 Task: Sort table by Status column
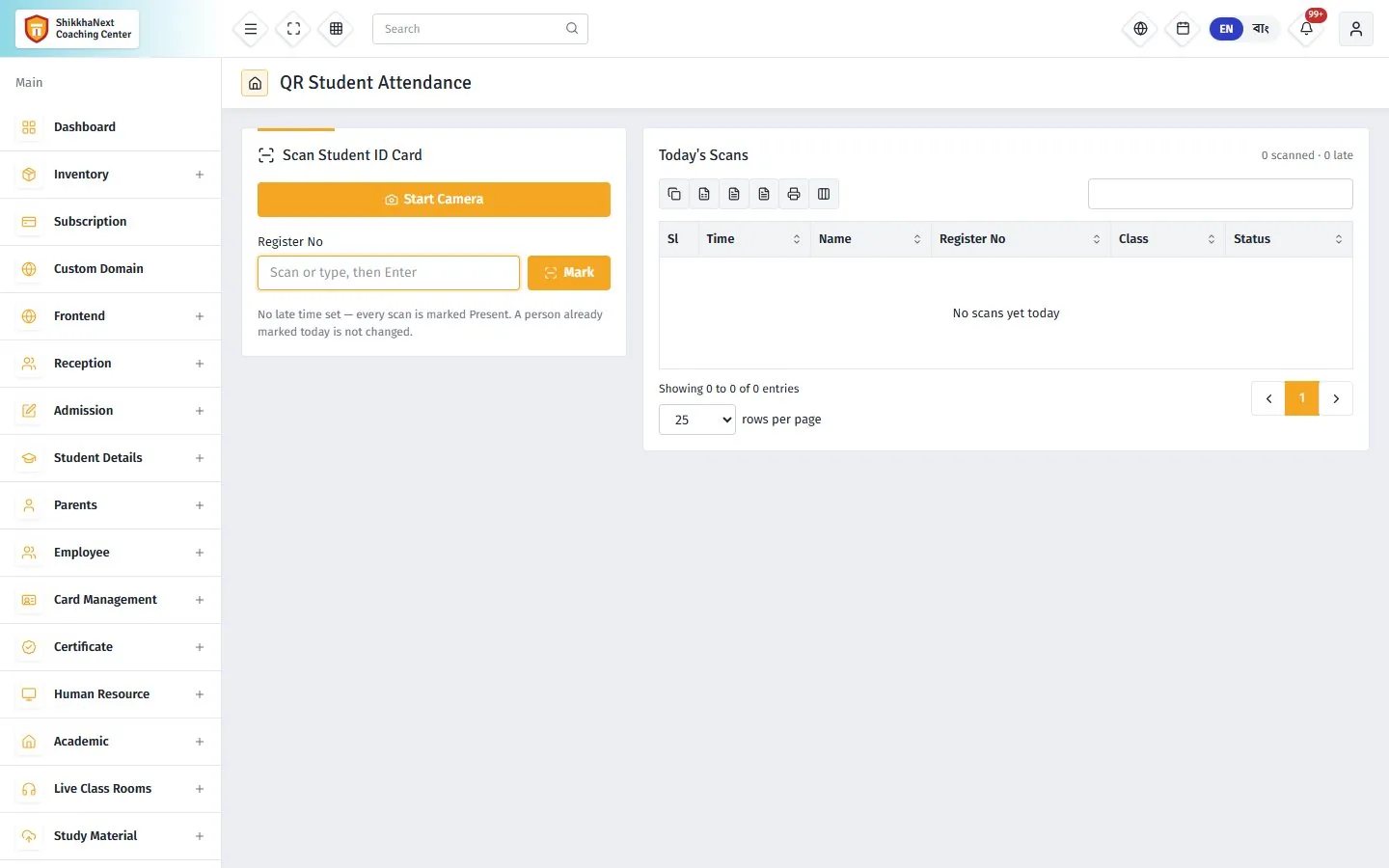tap(1289, 239)
